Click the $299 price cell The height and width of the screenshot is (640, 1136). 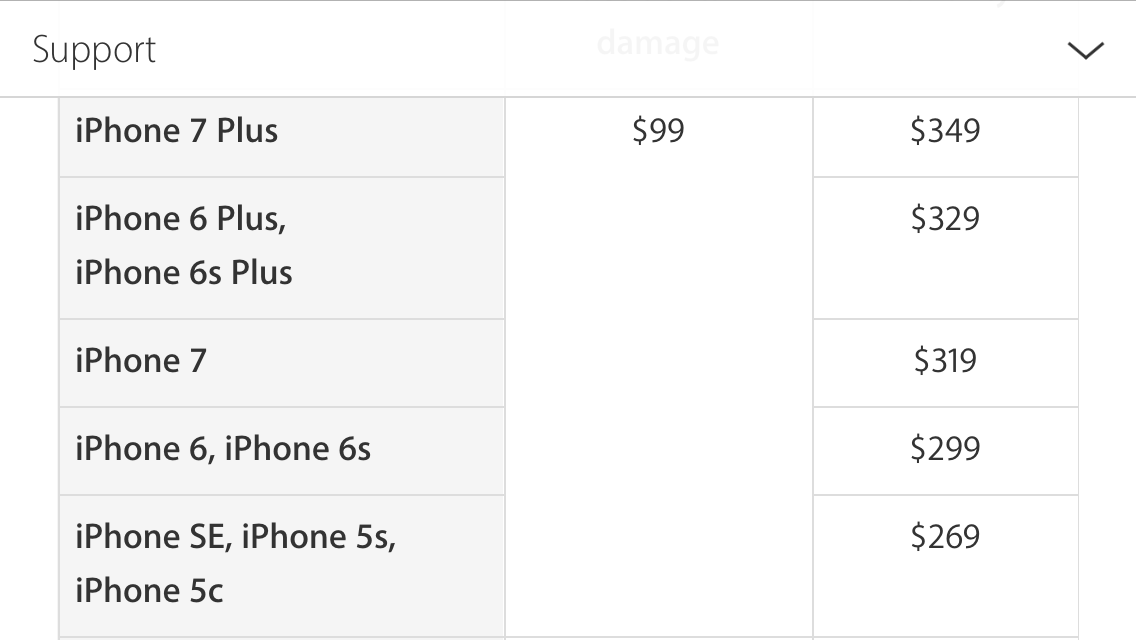click(945, 452)
